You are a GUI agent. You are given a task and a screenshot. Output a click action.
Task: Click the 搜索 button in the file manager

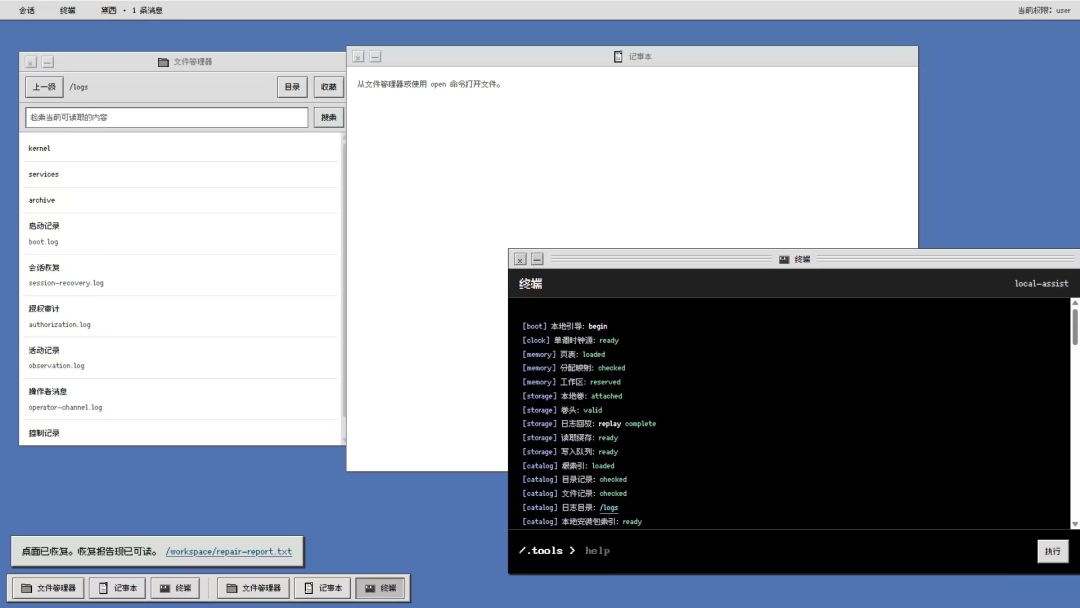coord(329,117)
